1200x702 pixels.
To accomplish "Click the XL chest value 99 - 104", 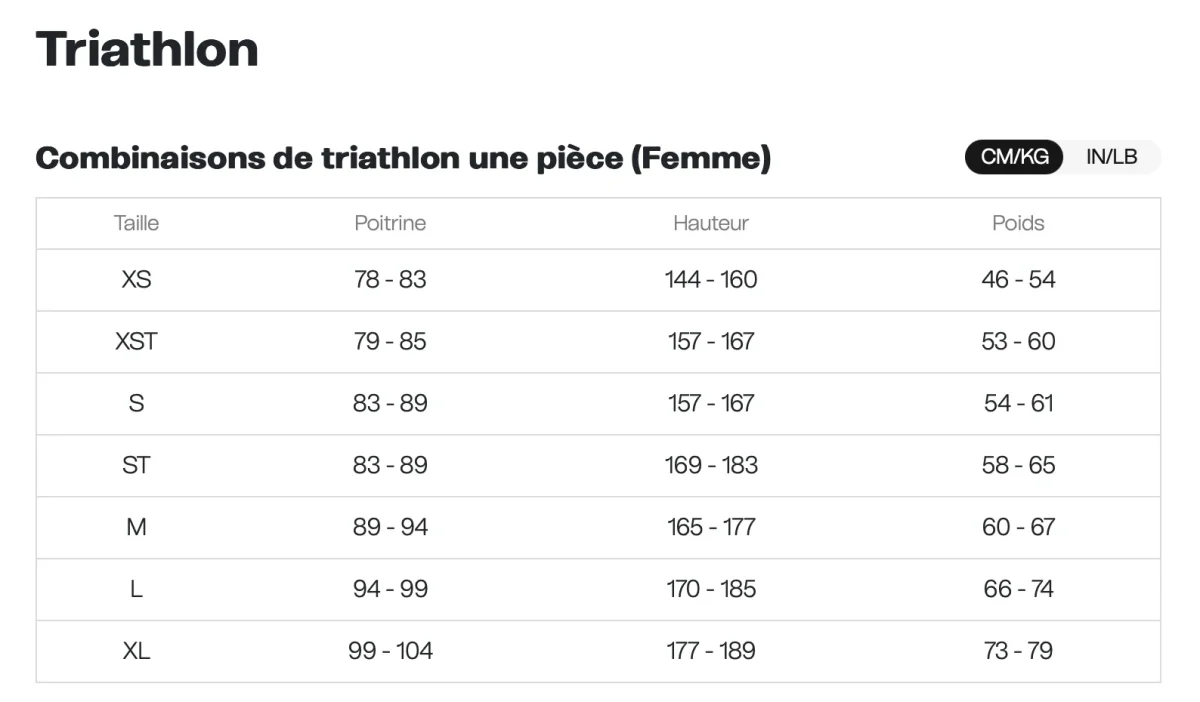I will 390,651.
